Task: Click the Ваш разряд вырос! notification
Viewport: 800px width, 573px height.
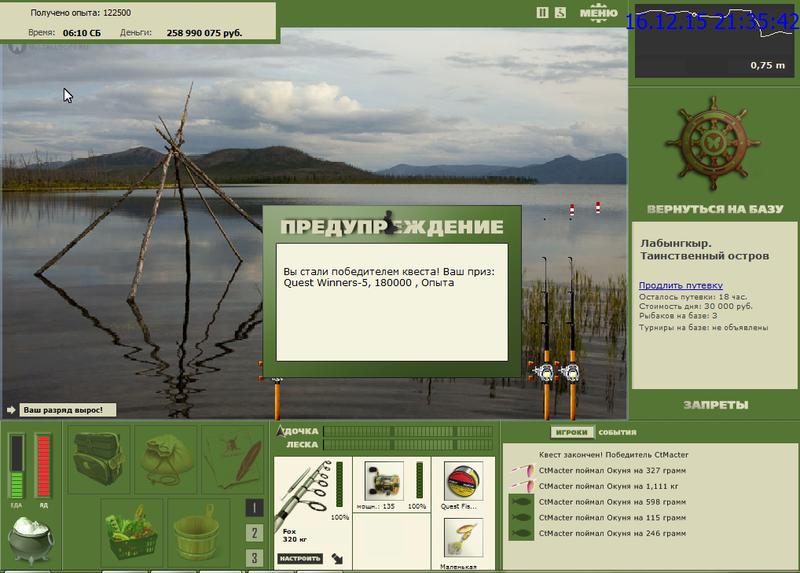Action: (67, 410)
